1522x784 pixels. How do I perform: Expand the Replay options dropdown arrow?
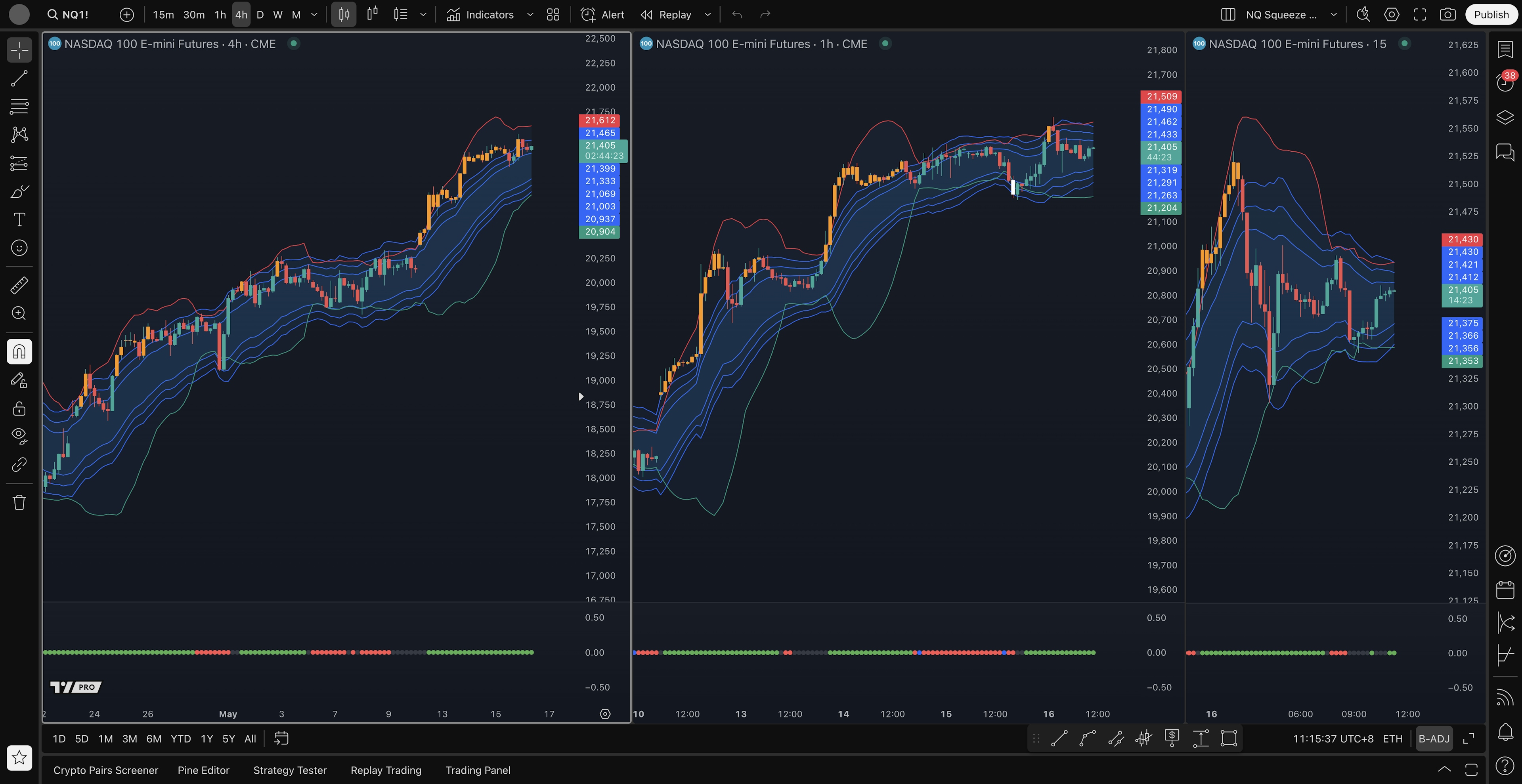pos(707,15)
